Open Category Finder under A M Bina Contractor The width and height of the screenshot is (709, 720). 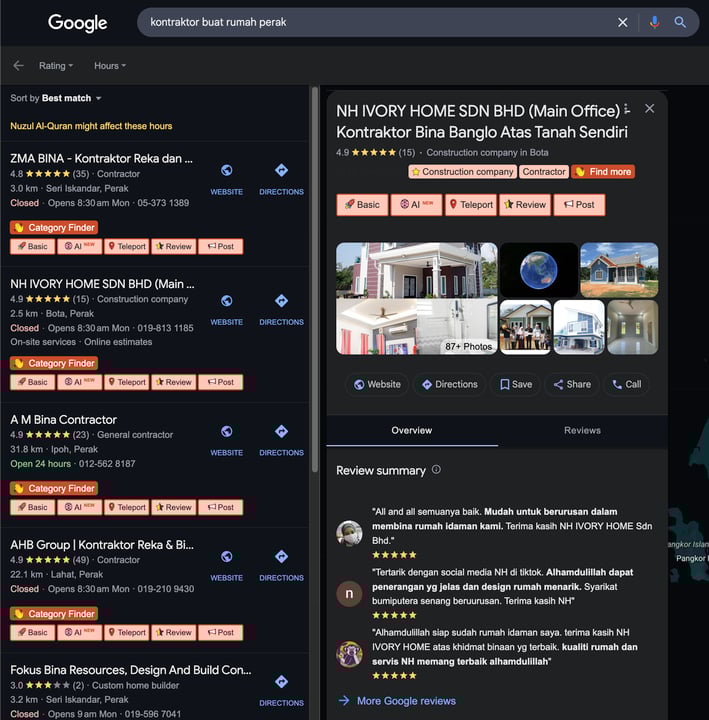point(54,489)
